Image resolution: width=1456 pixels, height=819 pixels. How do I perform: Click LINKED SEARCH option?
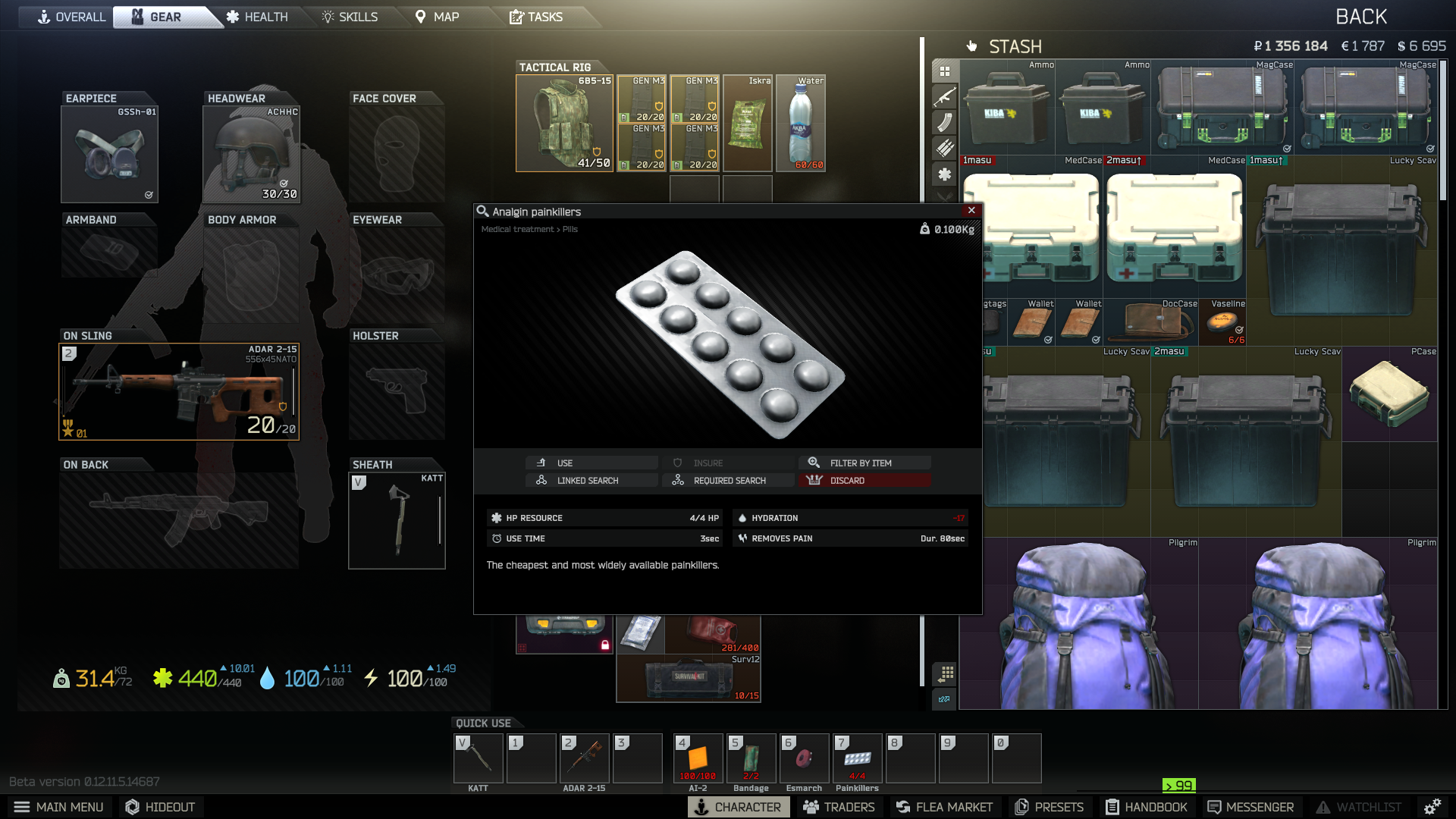click(x=591, y=480)
